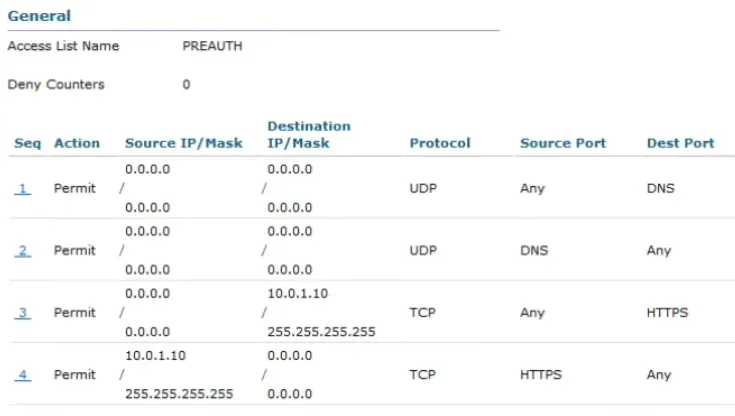Select the Source IP/Mask column header

tap(184, 143)
